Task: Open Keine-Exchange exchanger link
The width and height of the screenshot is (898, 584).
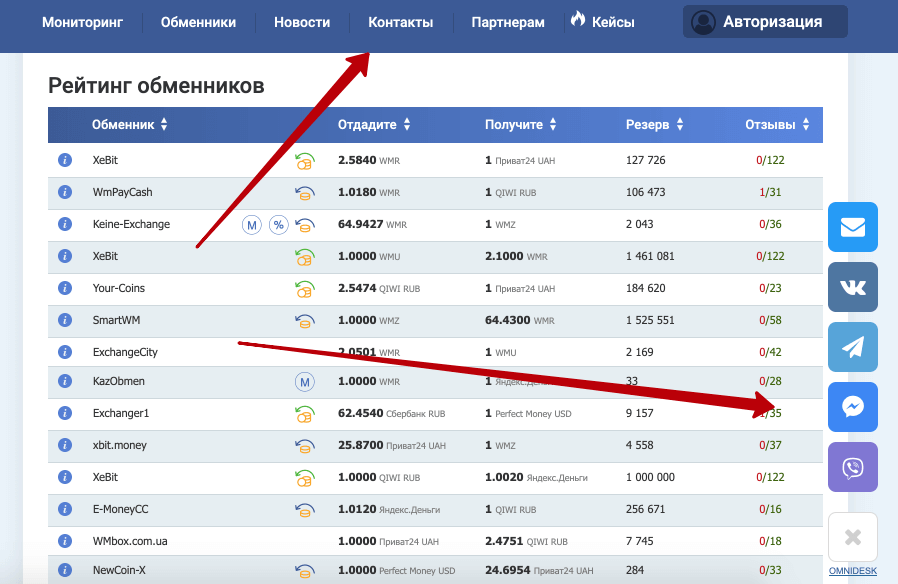Action: coord(131,224)
